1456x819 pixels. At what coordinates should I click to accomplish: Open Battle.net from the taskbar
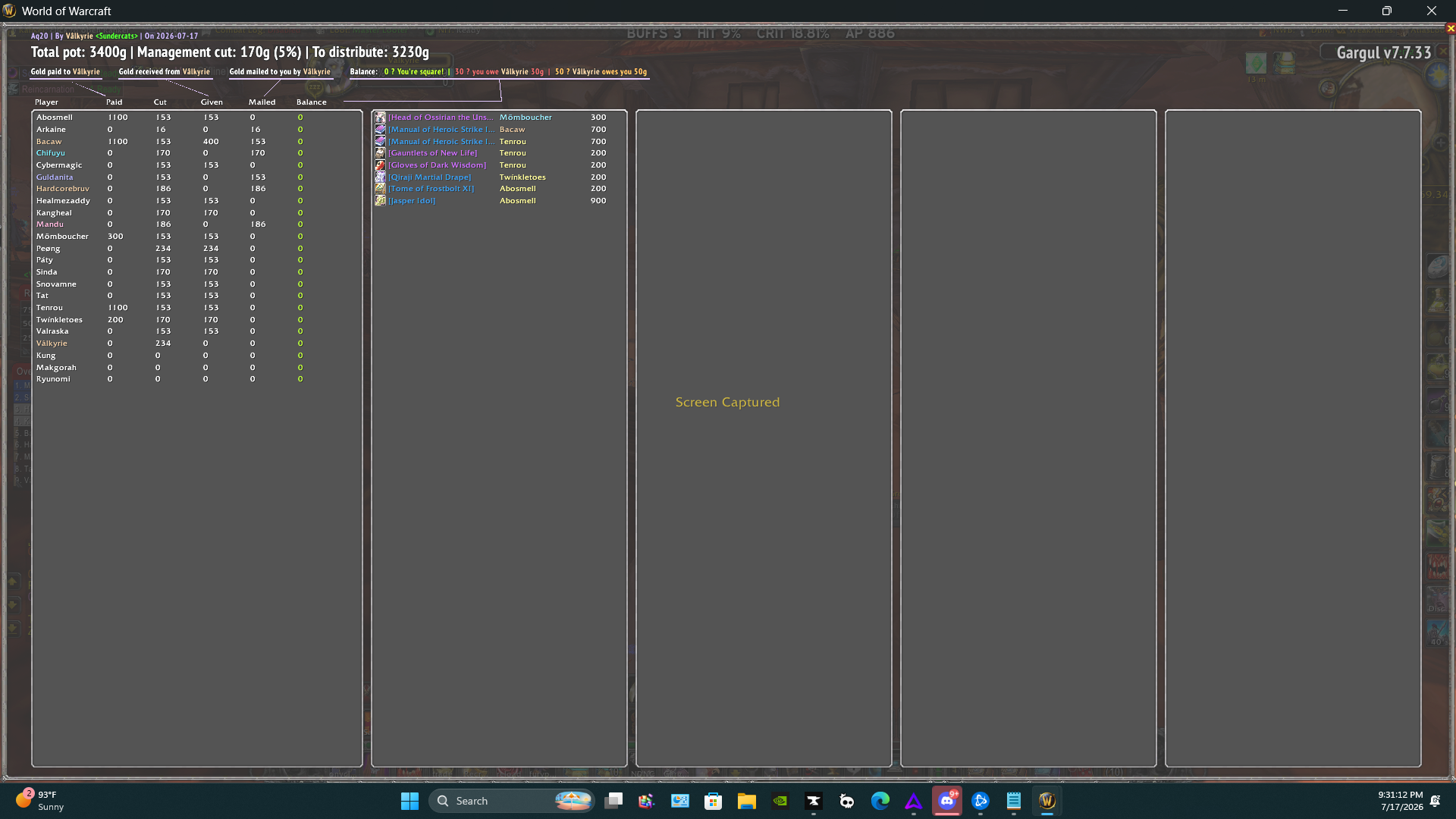pyautogui.click(x=981, y=801)
